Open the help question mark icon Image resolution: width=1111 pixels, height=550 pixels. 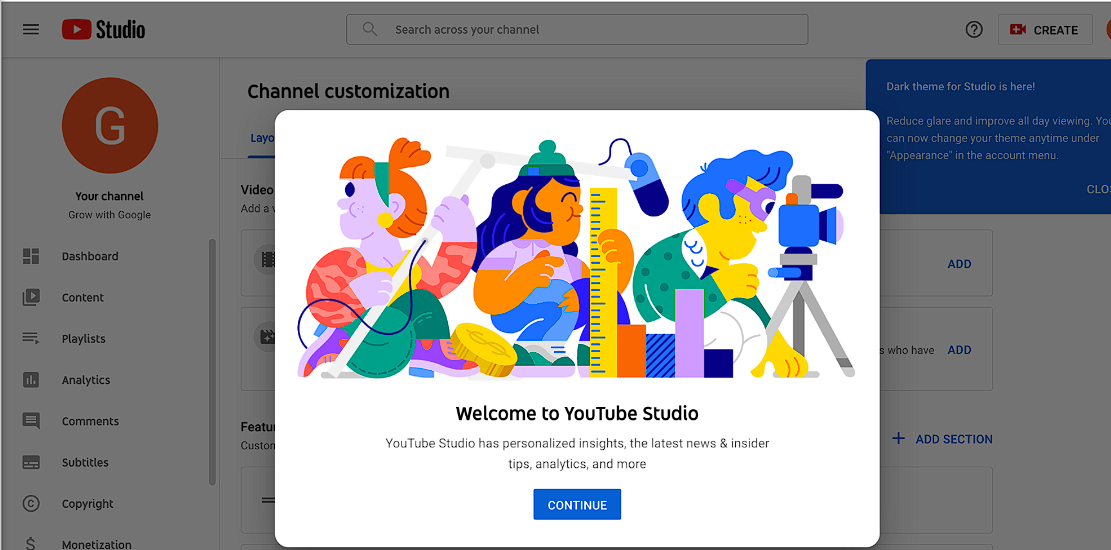974,30
